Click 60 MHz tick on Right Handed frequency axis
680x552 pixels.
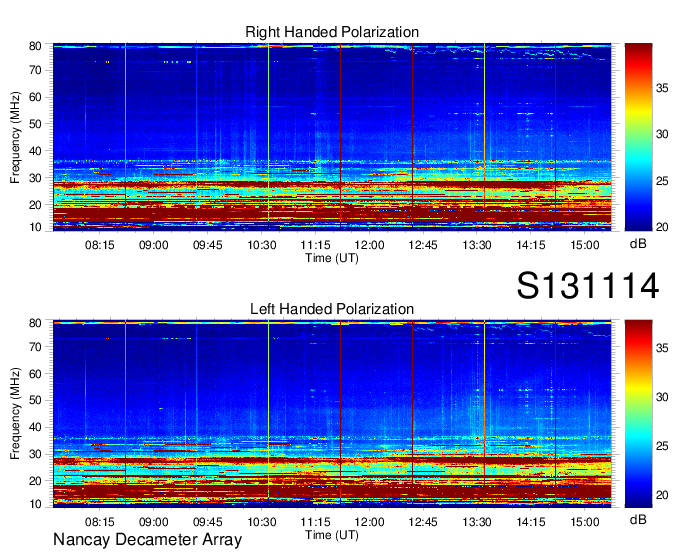coord(35,97)
